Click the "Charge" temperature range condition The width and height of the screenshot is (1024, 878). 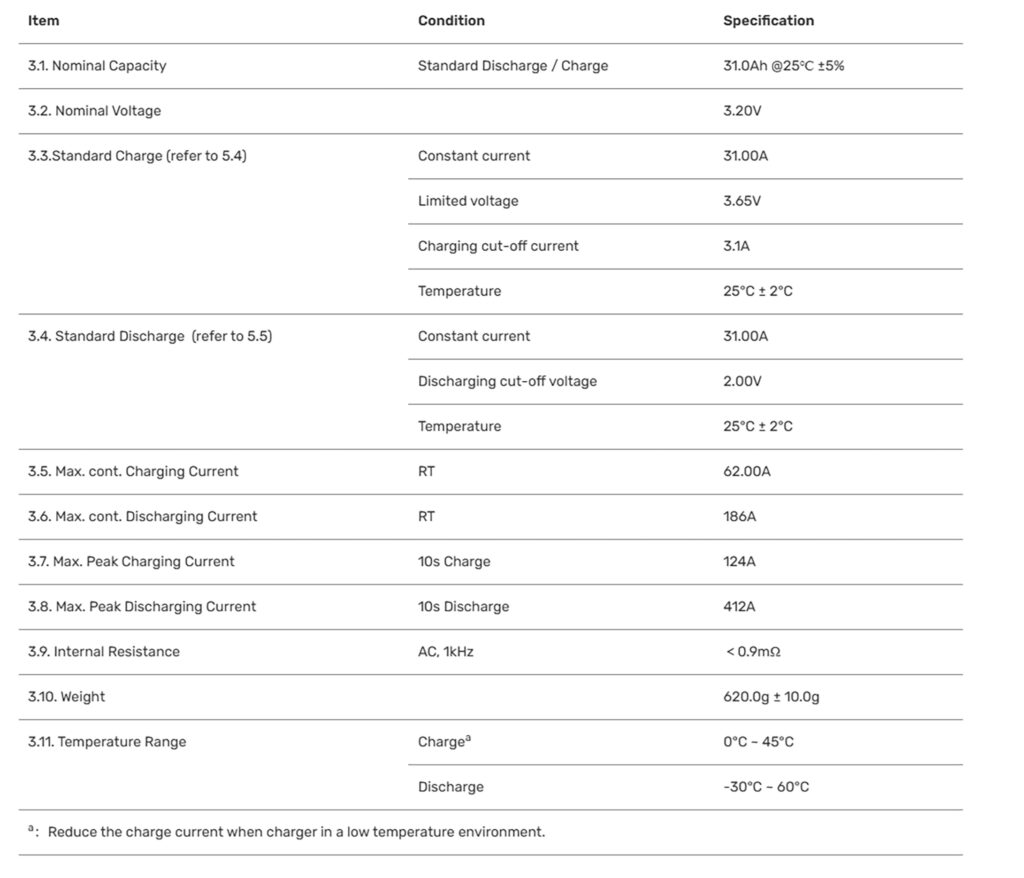tap(441, 742)
